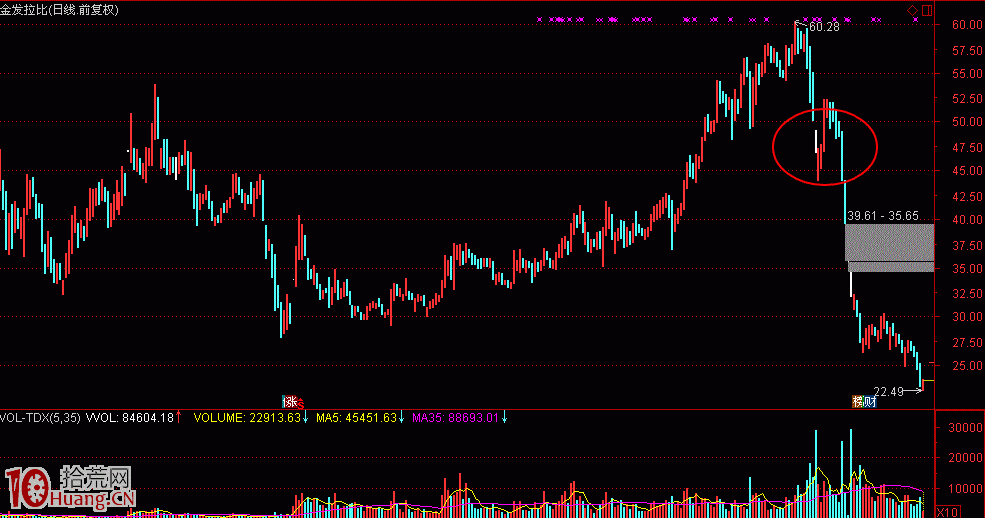Viewport: 985px width, 518px height.
Task: Click the red split-pane icon beside the diamond
Action: coord(927,10)
